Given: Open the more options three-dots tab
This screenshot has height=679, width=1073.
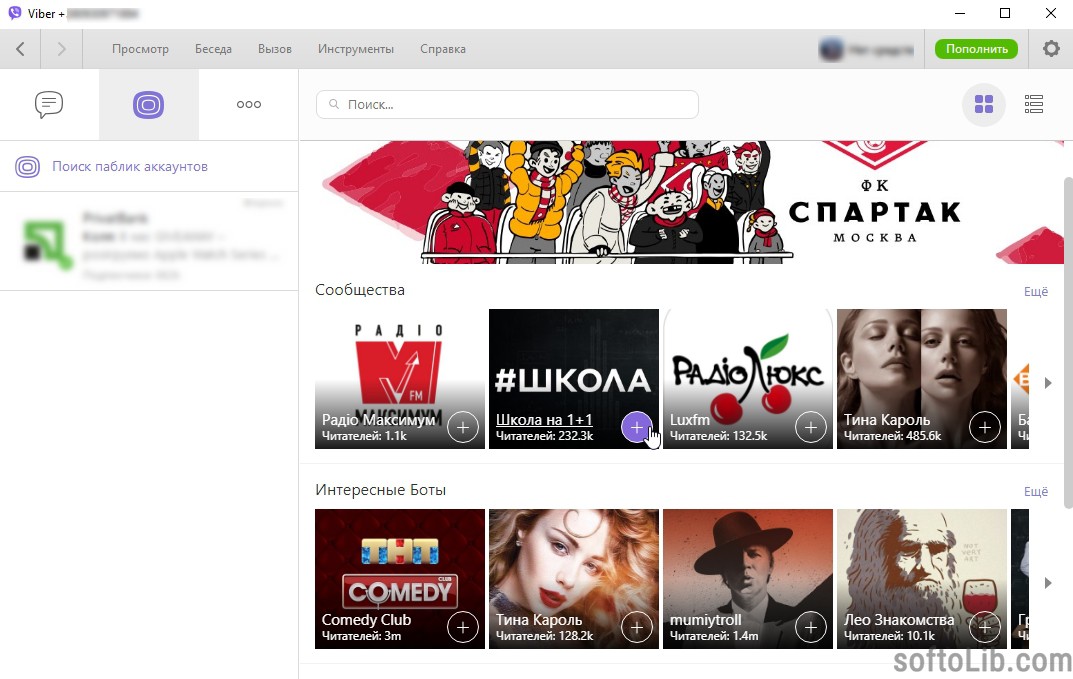Looking at the screenshot, I should point(248,105).
